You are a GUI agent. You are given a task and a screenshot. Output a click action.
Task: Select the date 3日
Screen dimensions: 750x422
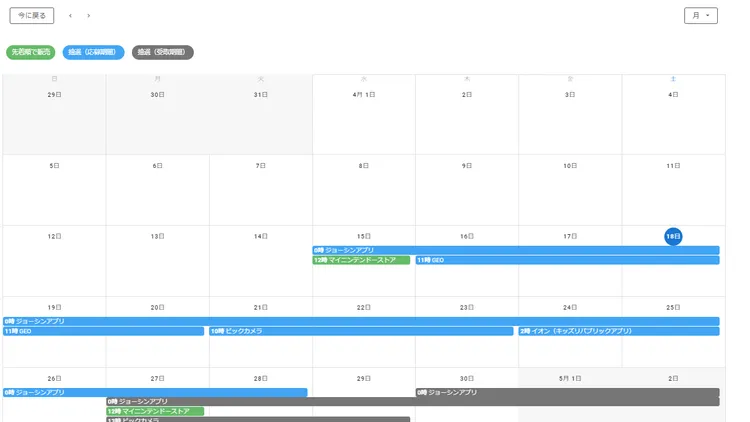click(x=570, y=95)
